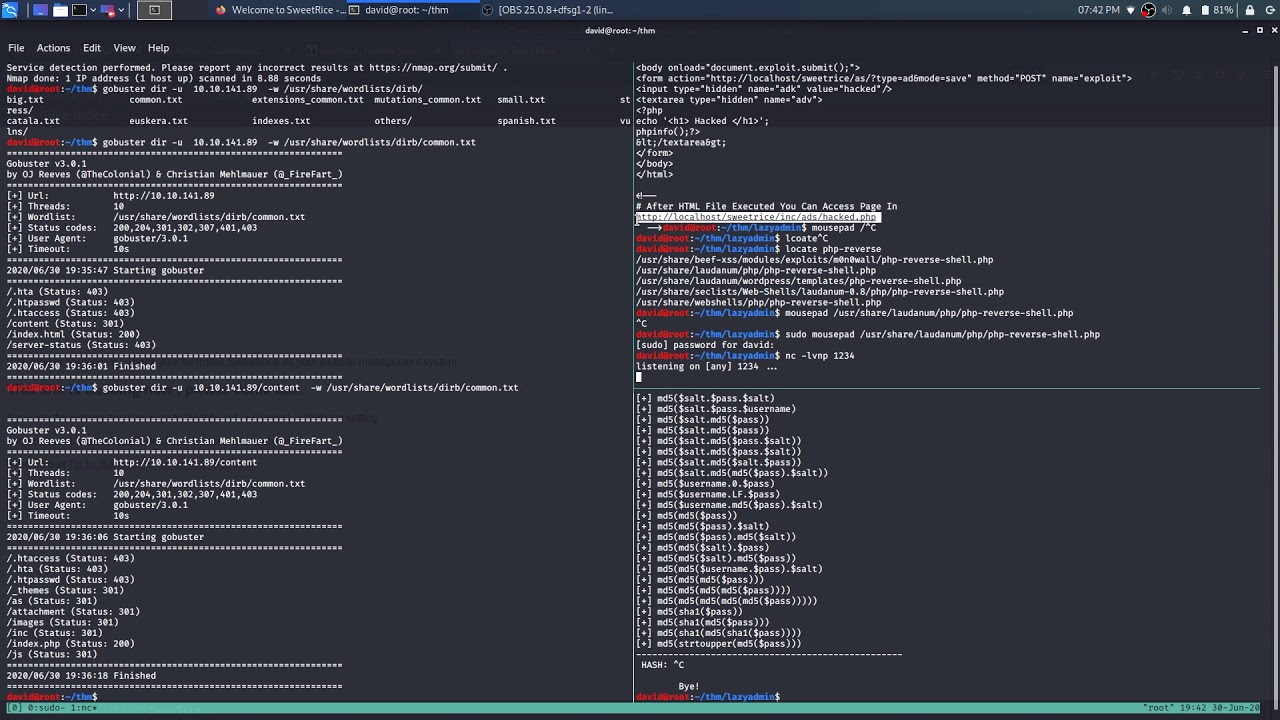Viewport: 1280px width, 720px height.
Task: Click the 'listening on [any] 1234' line
Action: (x=706, y=367)
